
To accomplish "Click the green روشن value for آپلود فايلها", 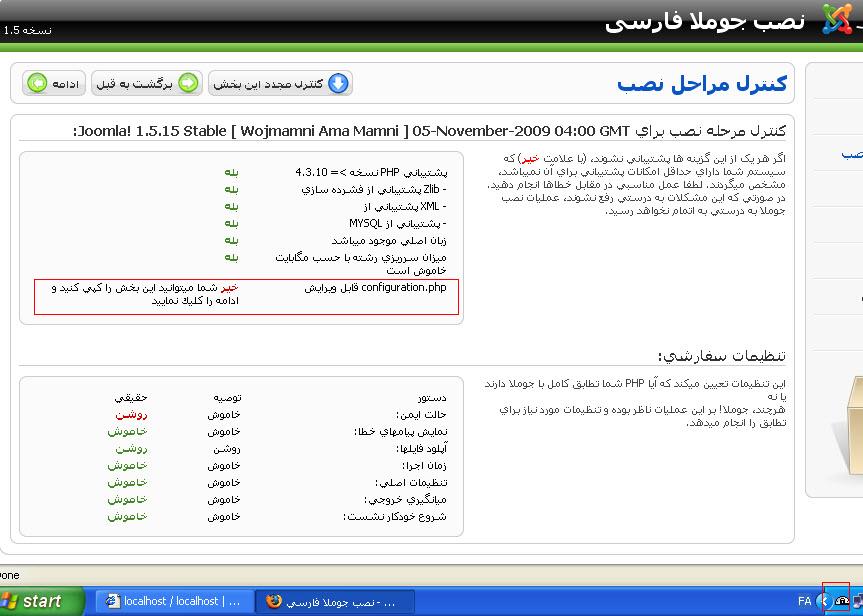I will 132,449.
